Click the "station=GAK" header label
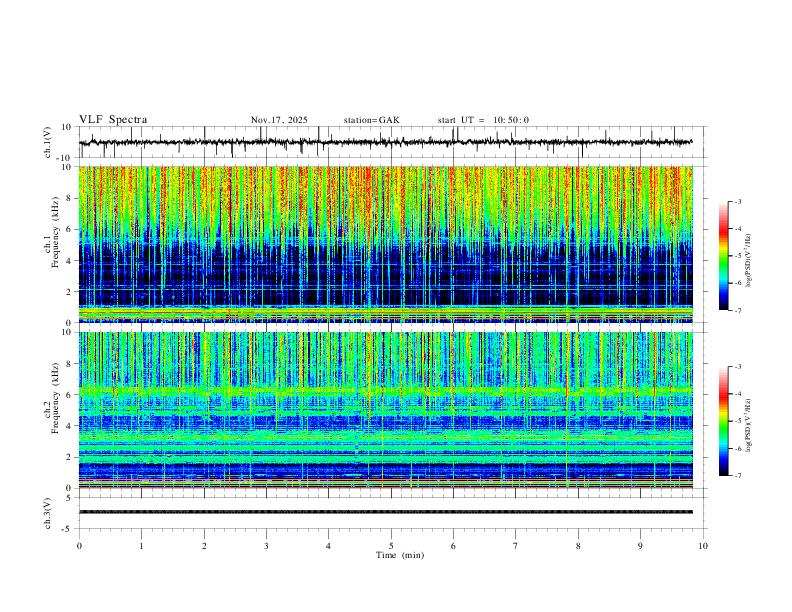792x612 pixels. click(x=372, y=120)
